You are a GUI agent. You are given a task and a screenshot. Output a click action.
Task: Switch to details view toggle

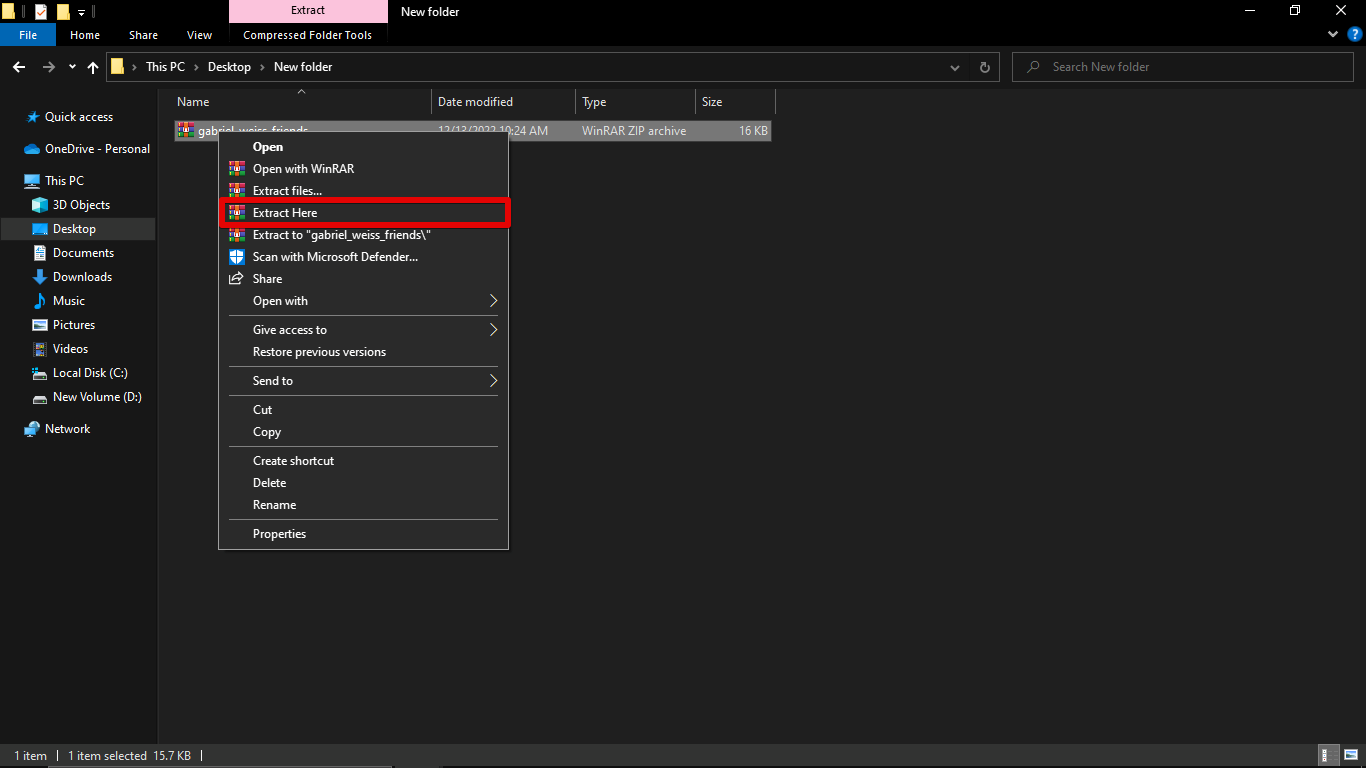click(x=1329, y=756)
